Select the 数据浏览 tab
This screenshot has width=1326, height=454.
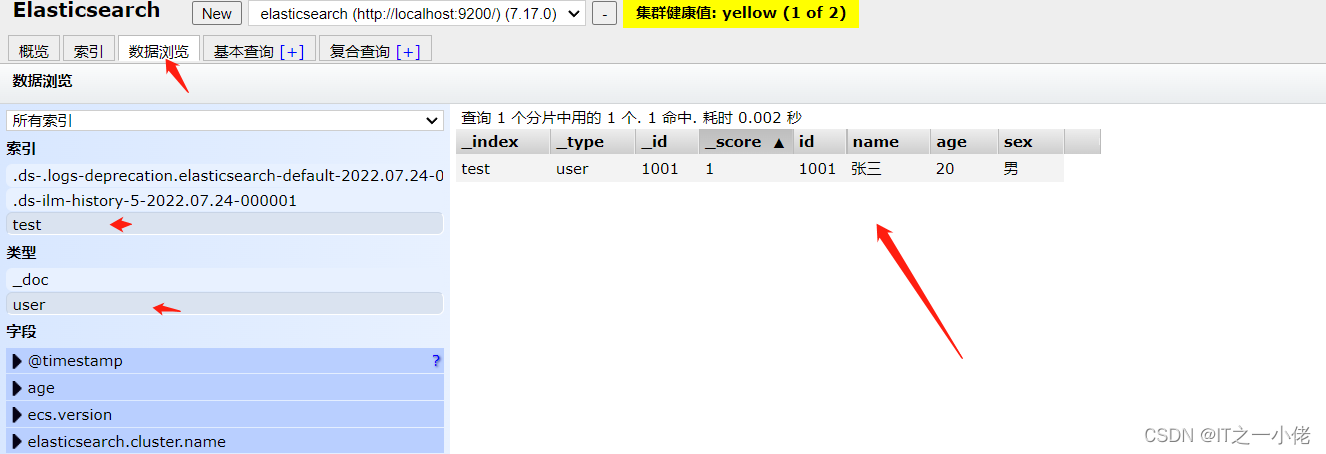158,51
